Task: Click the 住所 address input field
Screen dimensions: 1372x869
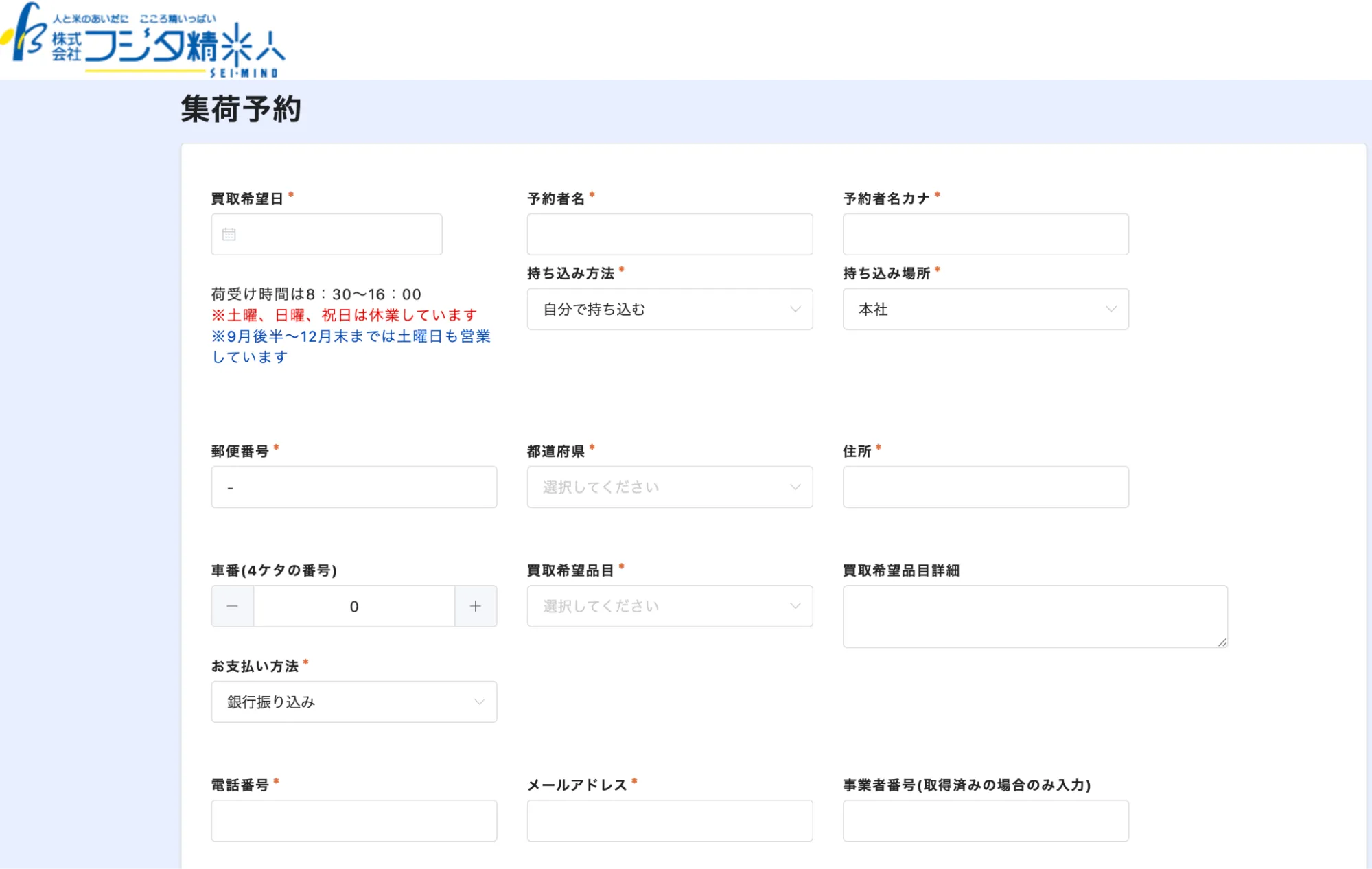Action: click(x=985, y=487)
